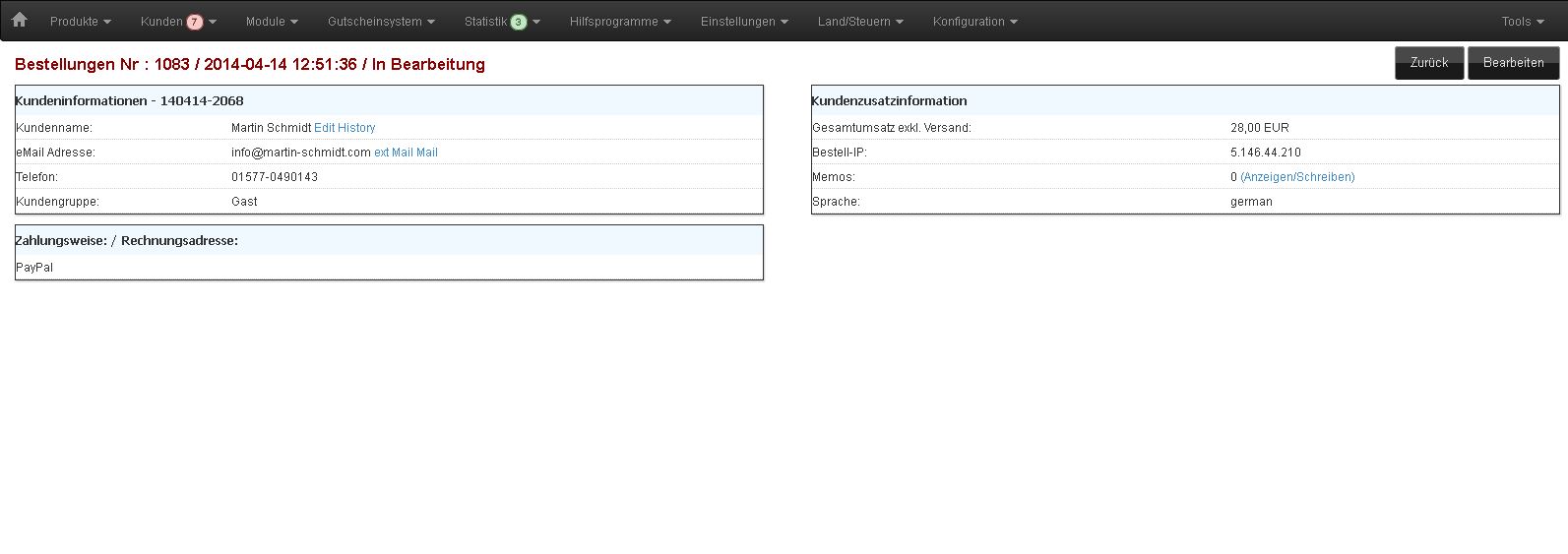Click the green badge 3 next to Statistik

(x=519, y=22)
